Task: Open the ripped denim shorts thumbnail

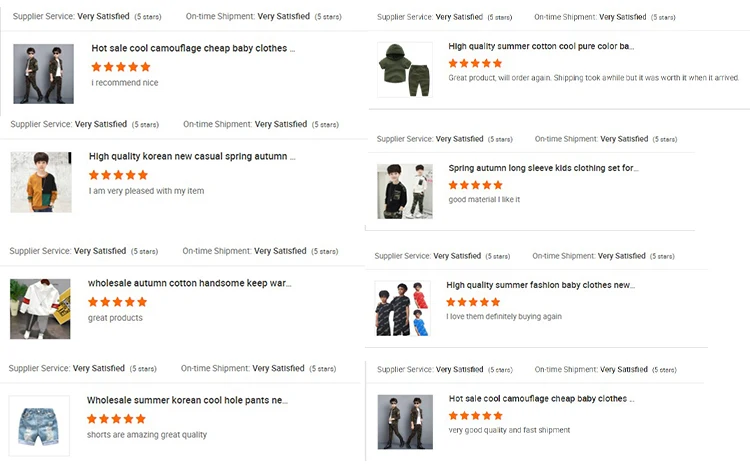Action: [39, 425]
